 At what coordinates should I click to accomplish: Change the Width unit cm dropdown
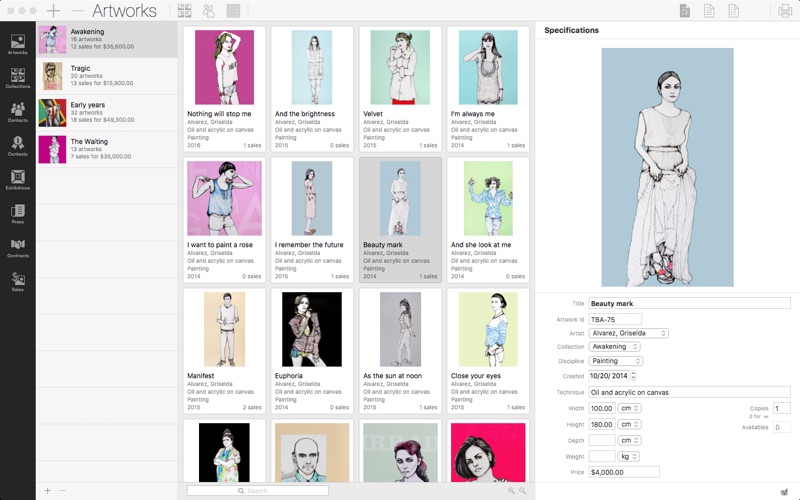pyautogui.click(x=630, y=408)
